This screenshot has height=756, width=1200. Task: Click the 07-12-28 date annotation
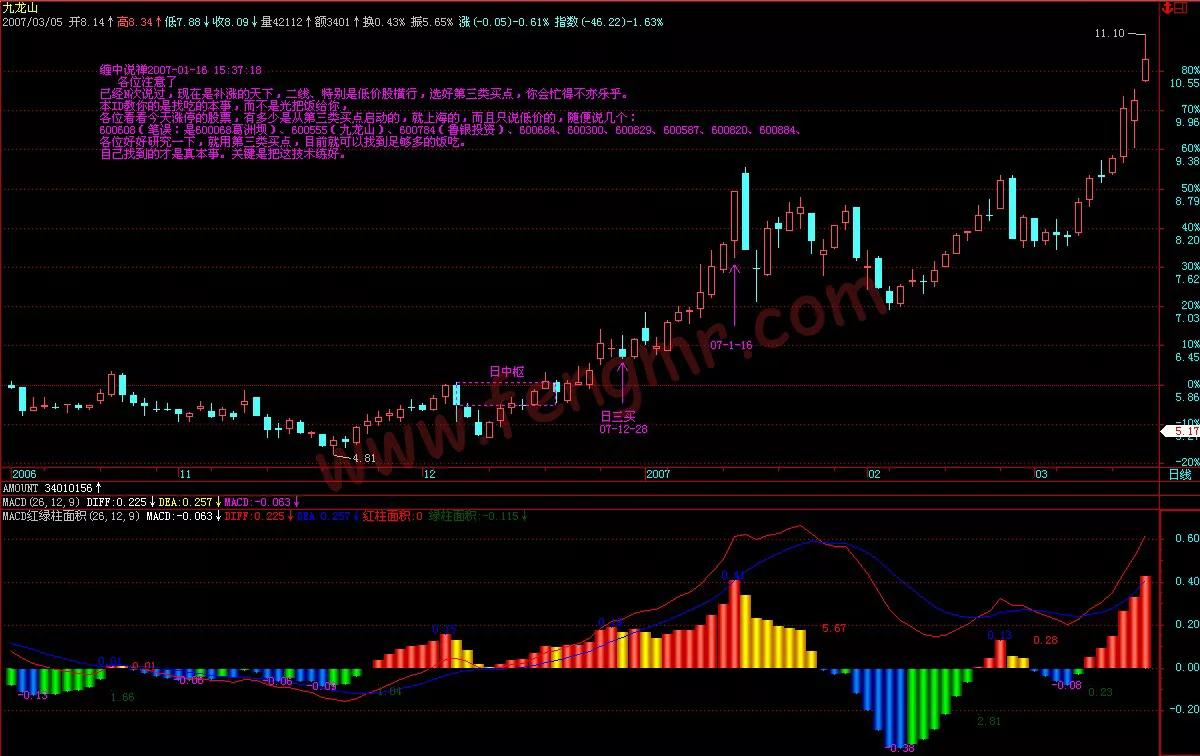[622, 428]
